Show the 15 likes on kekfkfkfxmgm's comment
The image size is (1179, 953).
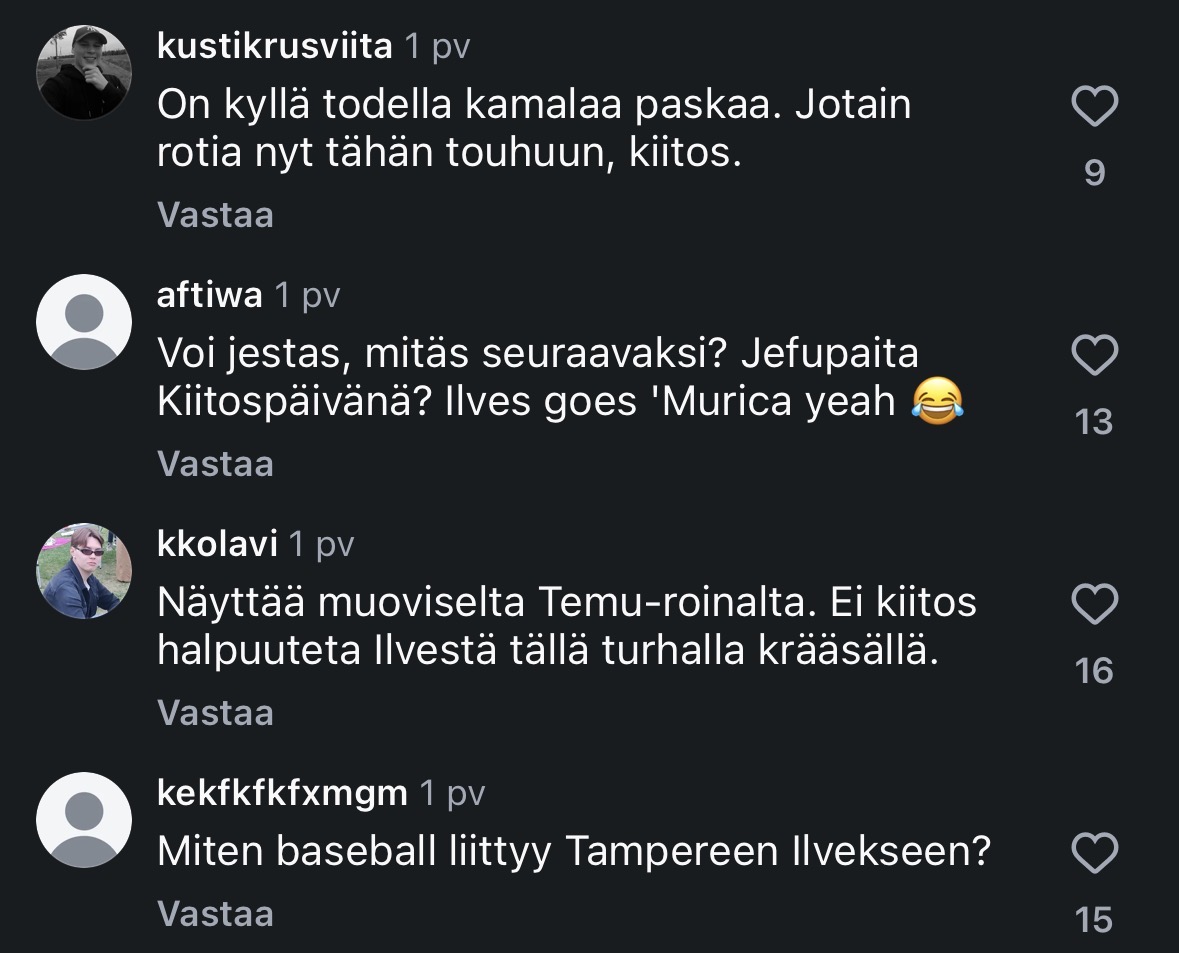click(x=1094, y=920)
